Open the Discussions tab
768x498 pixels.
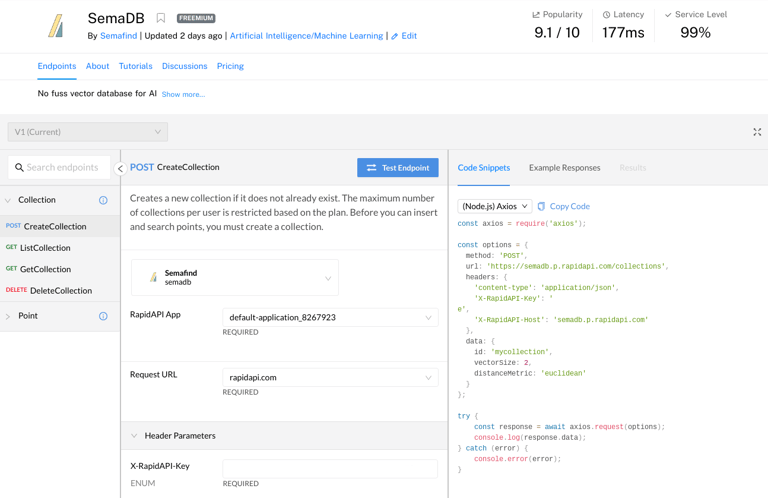[185, 66]
